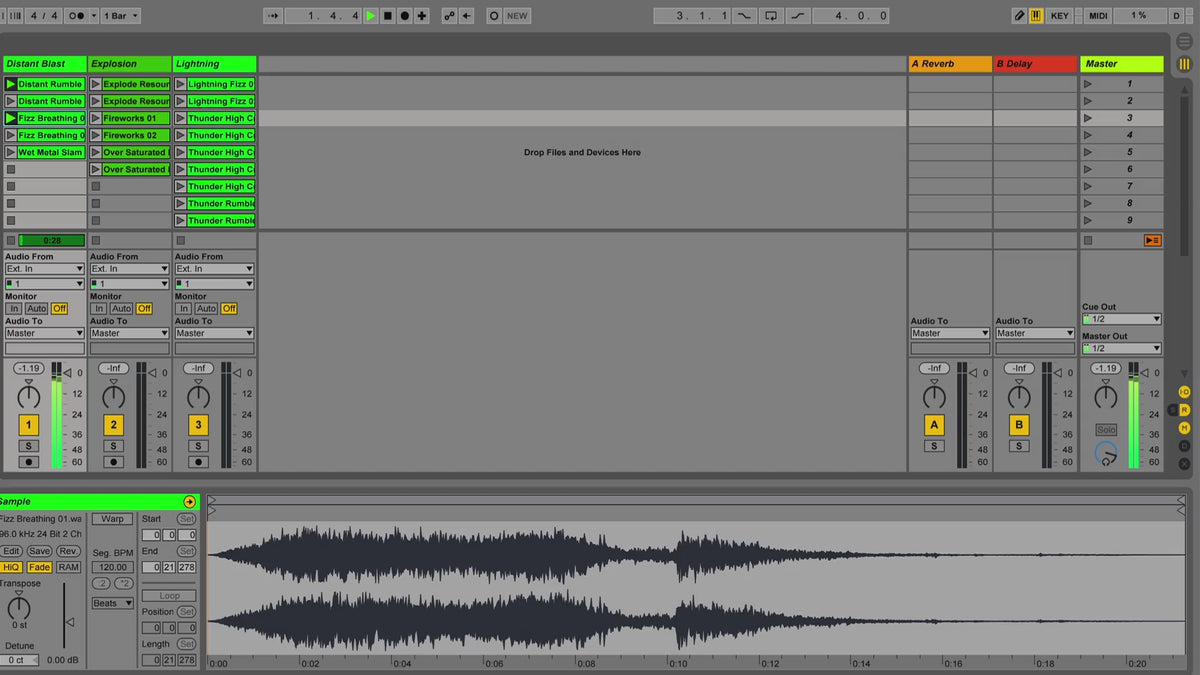Solo track 1 Distant Blast
Screen dimensions: 1200x675
pyautogui.click(x=28, y=446)
